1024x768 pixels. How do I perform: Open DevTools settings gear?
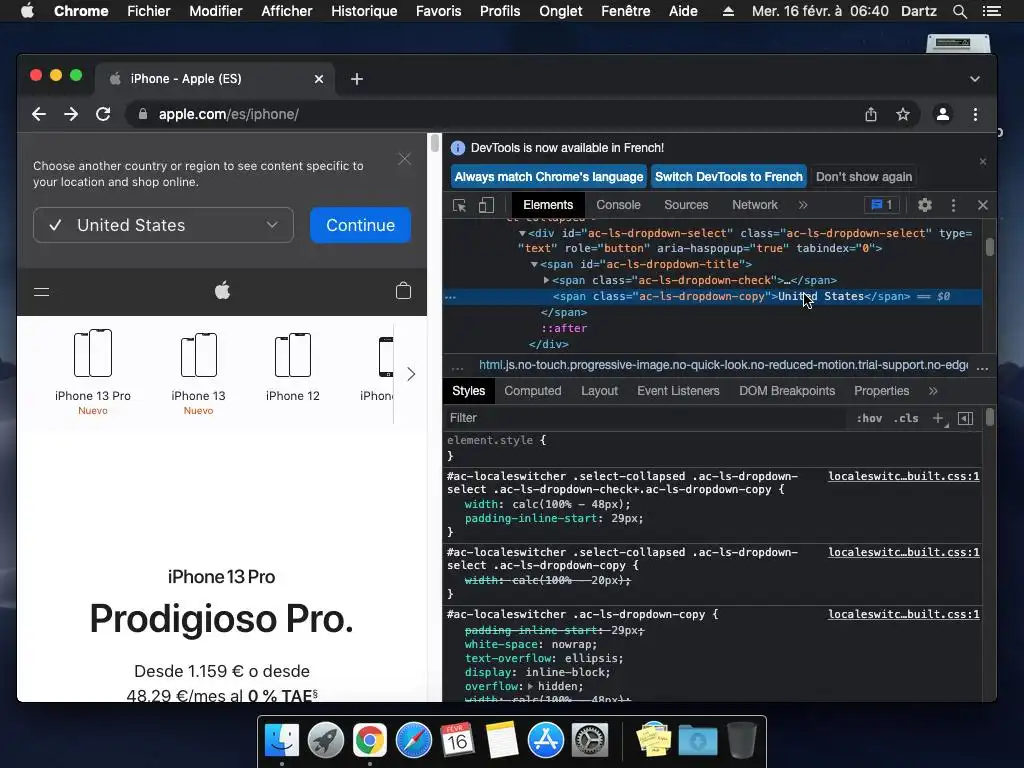(x=925, y=205)
